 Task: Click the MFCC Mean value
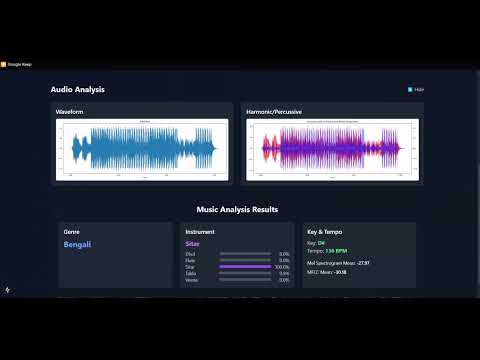340,272
